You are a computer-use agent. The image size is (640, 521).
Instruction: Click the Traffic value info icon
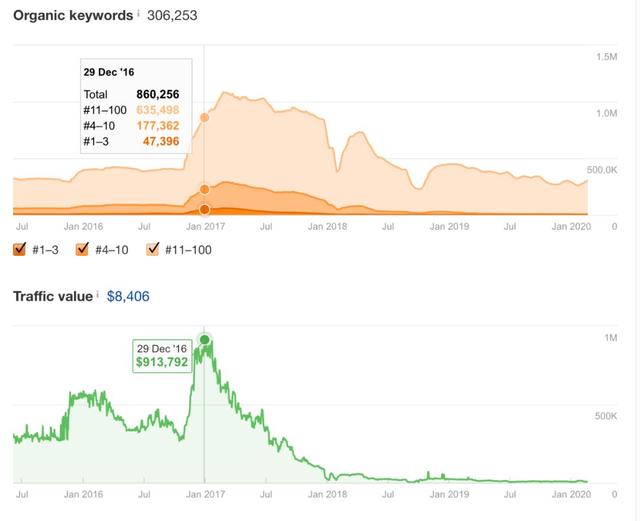[99, 294]
